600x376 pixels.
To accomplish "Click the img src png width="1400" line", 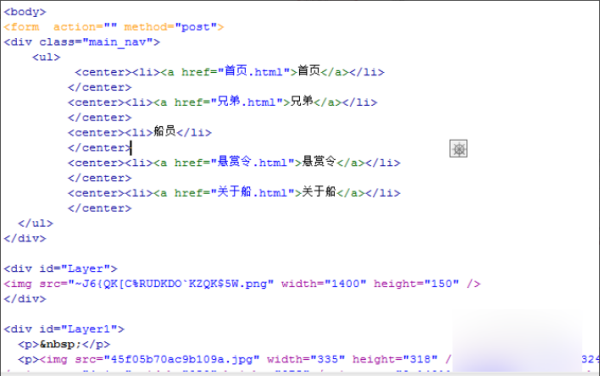I will click(242, 284).
